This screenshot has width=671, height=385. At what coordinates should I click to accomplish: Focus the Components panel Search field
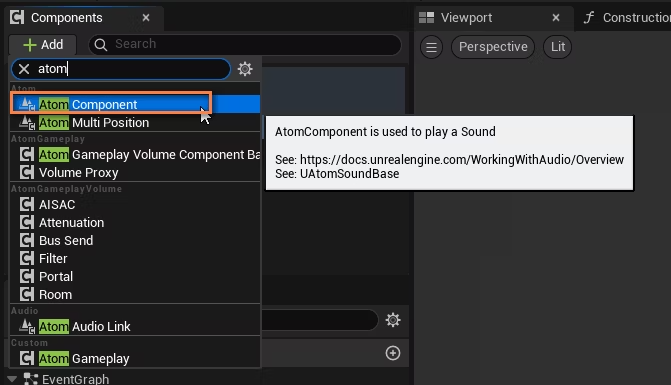(x=245, y=44)
